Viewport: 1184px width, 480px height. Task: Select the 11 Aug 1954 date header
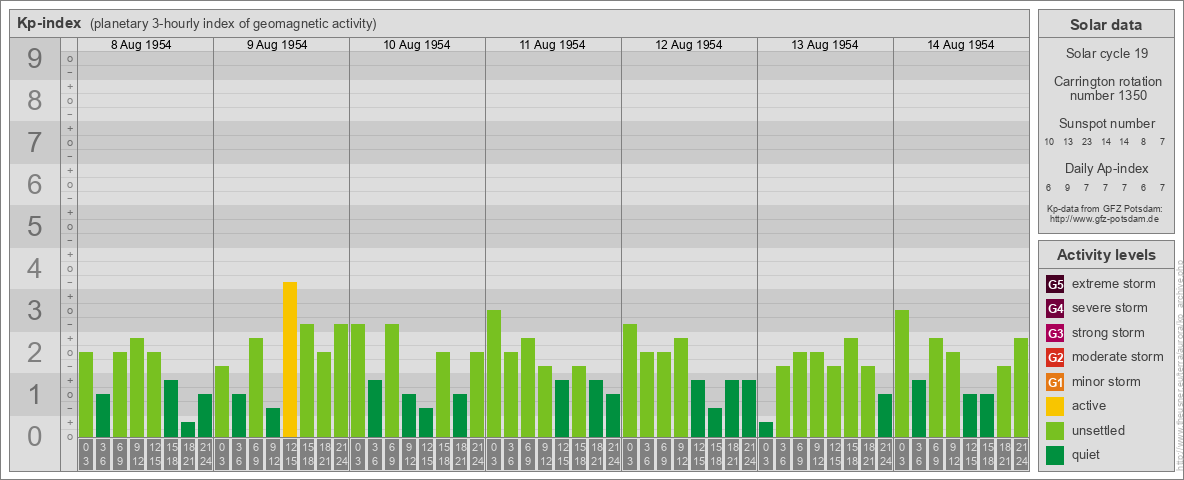[553, 45]
